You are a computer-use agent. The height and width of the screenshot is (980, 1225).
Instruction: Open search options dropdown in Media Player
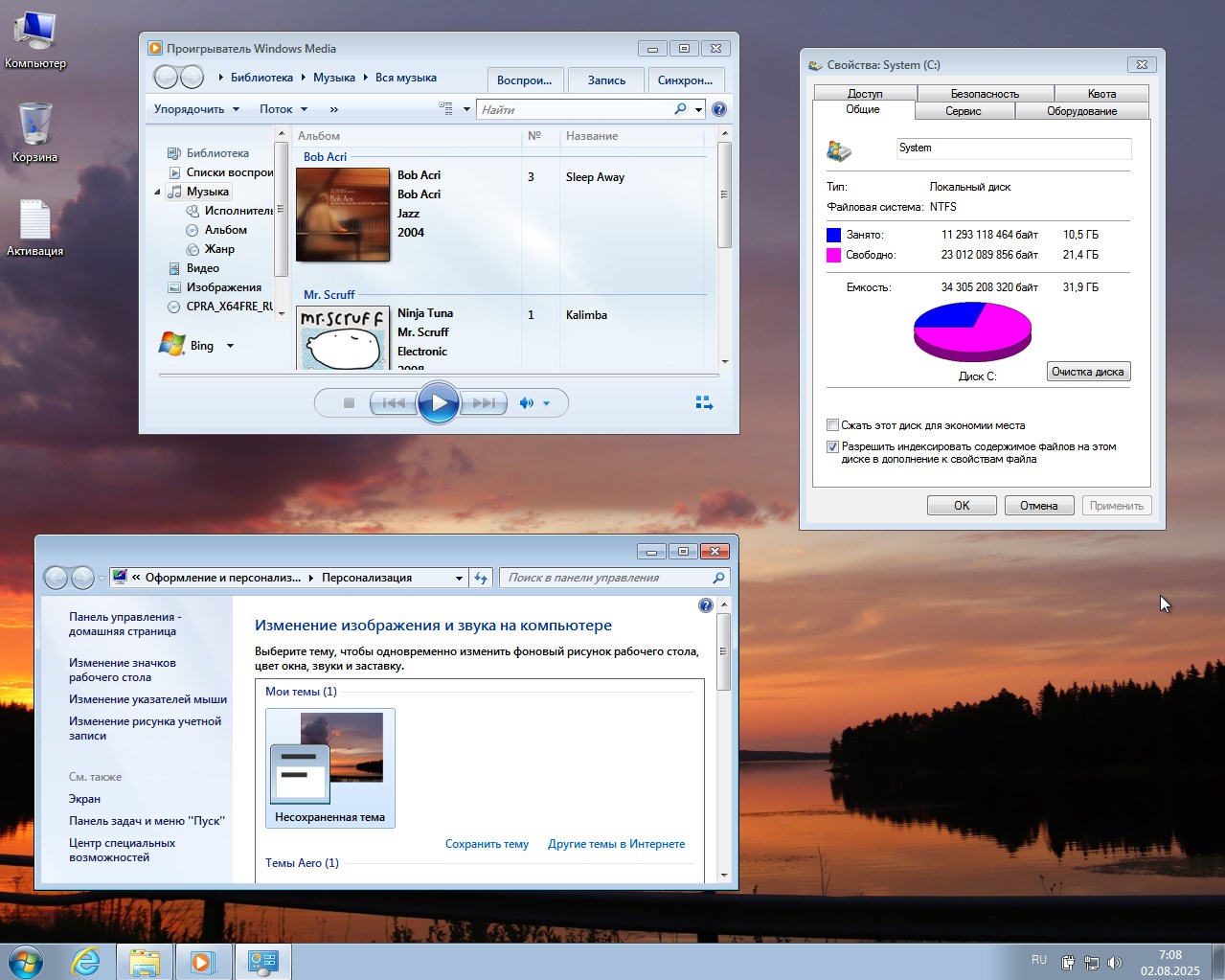tap(698, 109)
